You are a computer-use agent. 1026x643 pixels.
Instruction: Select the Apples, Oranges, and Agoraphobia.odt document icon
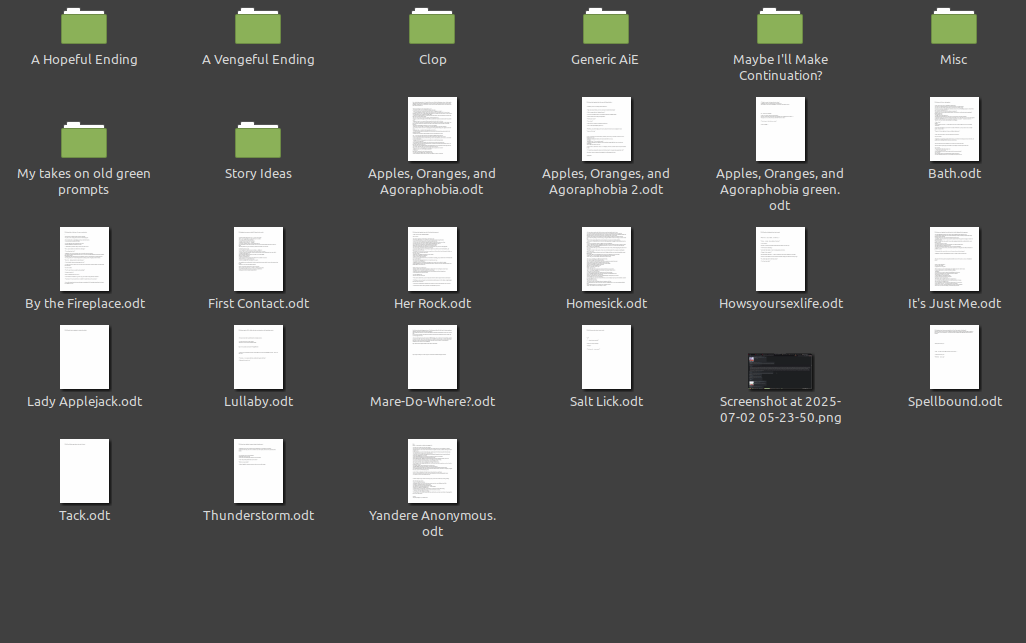coord(433,129)
